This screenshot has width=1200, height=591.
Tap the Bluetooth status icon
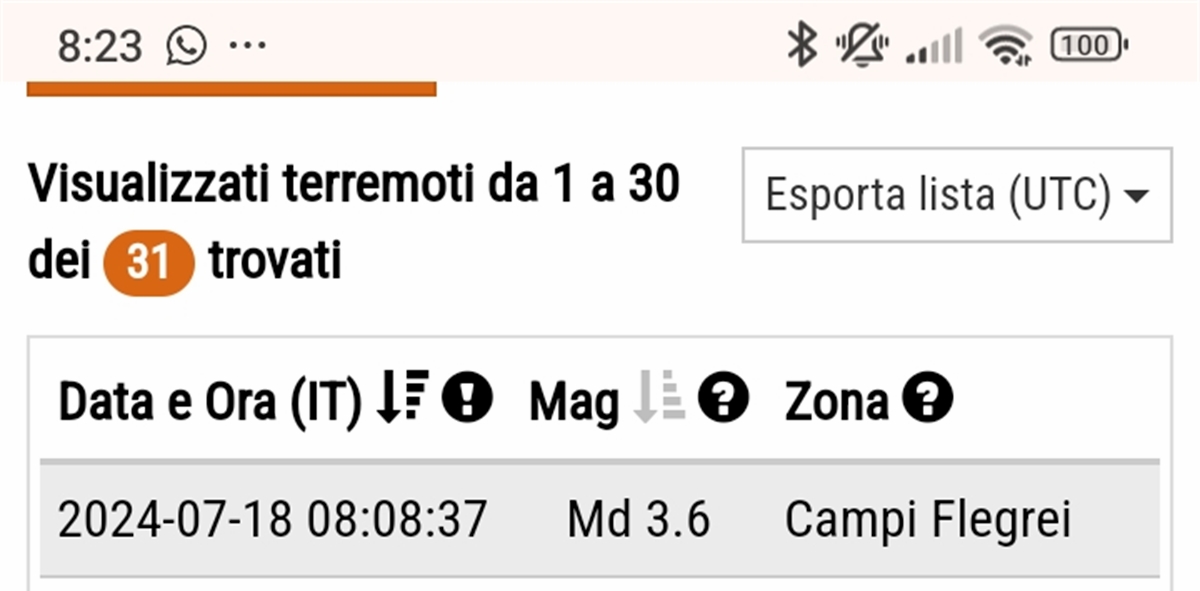tap(801, 46)
